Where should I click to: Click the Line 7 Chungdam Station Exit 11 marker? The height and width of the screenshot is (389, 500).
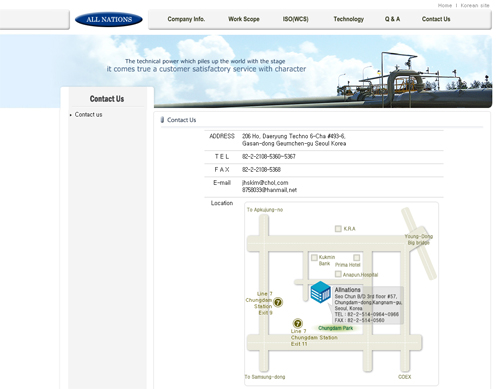tap(297, 323)
